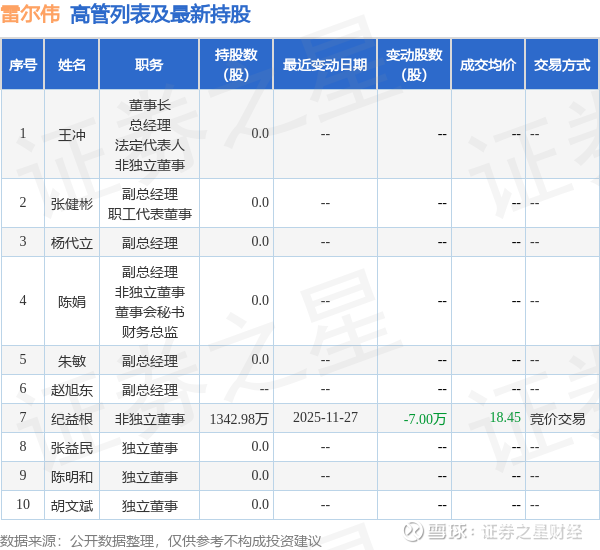The height and width of the screenshot is (550, 600).
Task: Click 独立董事 in 胡文斌's row
Action: (150, 506)
